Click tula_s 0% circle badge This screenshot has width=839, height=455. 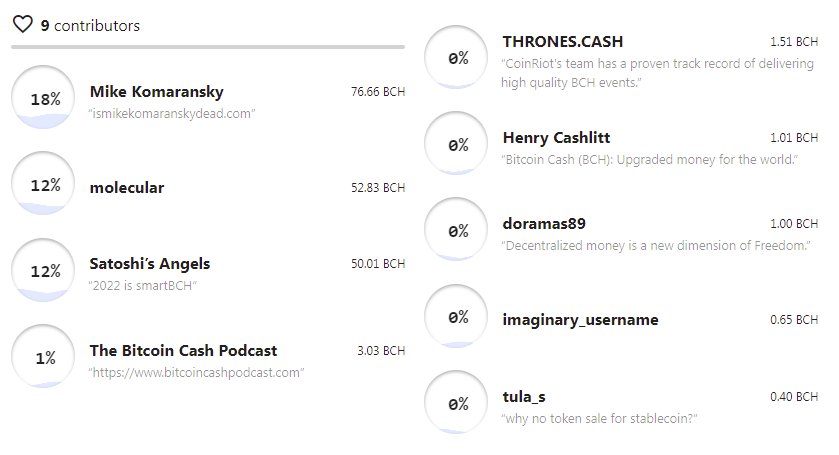tap(456, 403)
